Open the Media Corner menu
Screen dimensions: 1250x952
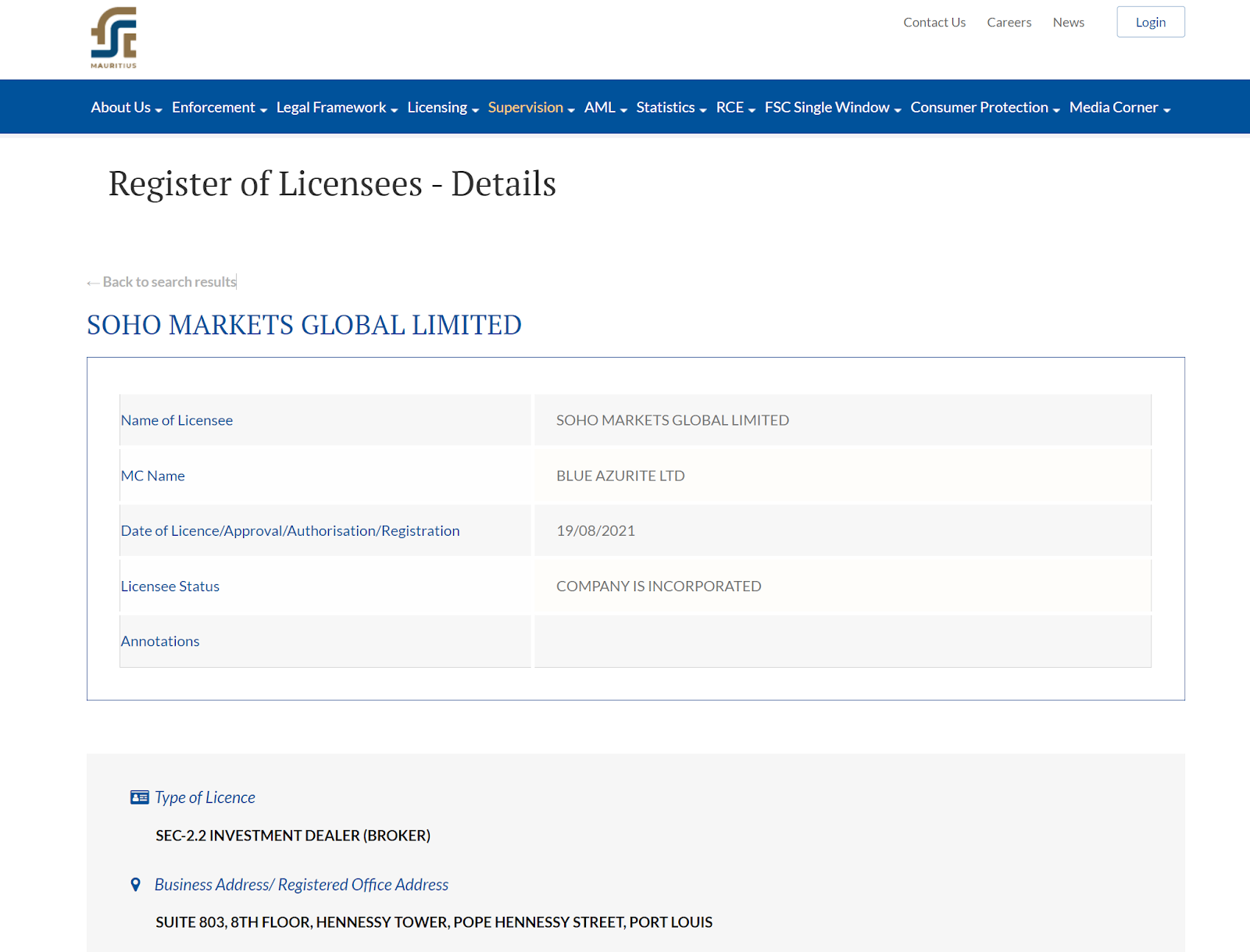(1119, 108)
